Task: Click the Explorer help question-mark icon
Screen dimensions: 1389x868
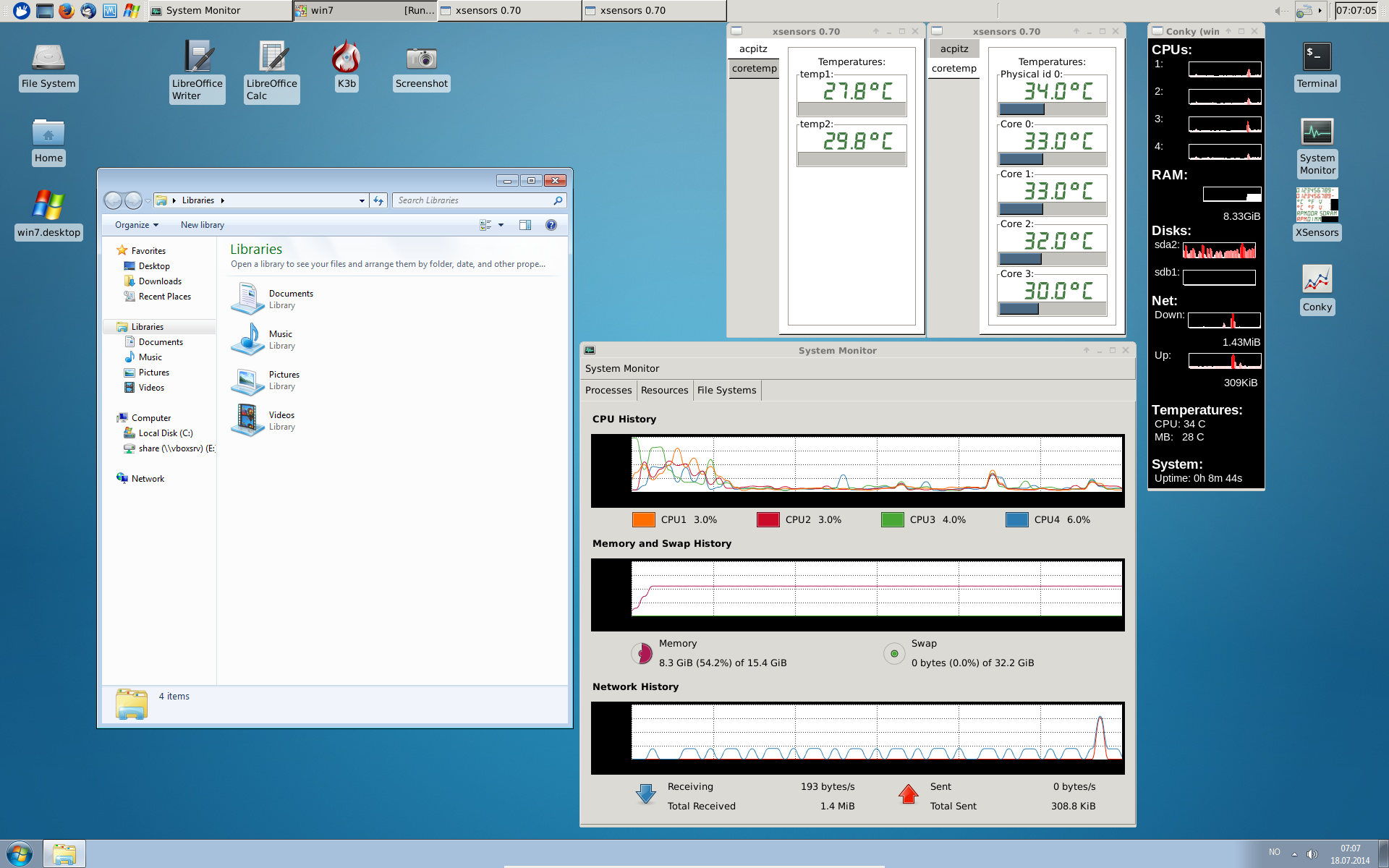Action: pyautogui.click(x=551, y=225)
